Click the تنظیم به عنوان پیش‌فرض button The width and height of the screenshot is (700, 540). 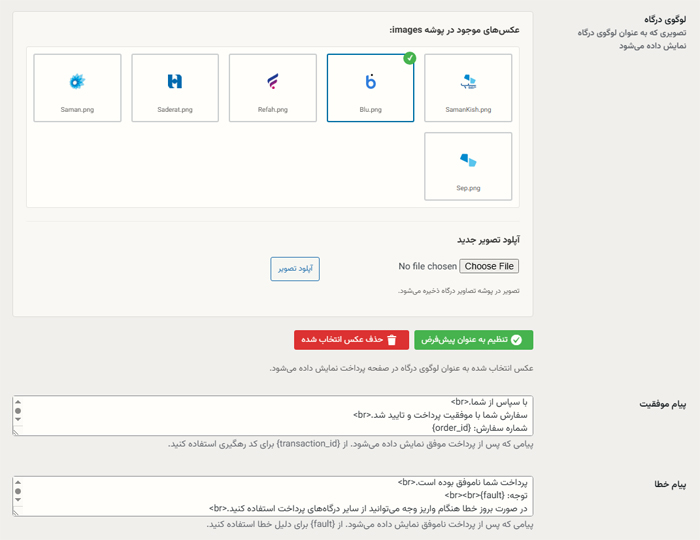pyautogui.click(x=474, y=340)
